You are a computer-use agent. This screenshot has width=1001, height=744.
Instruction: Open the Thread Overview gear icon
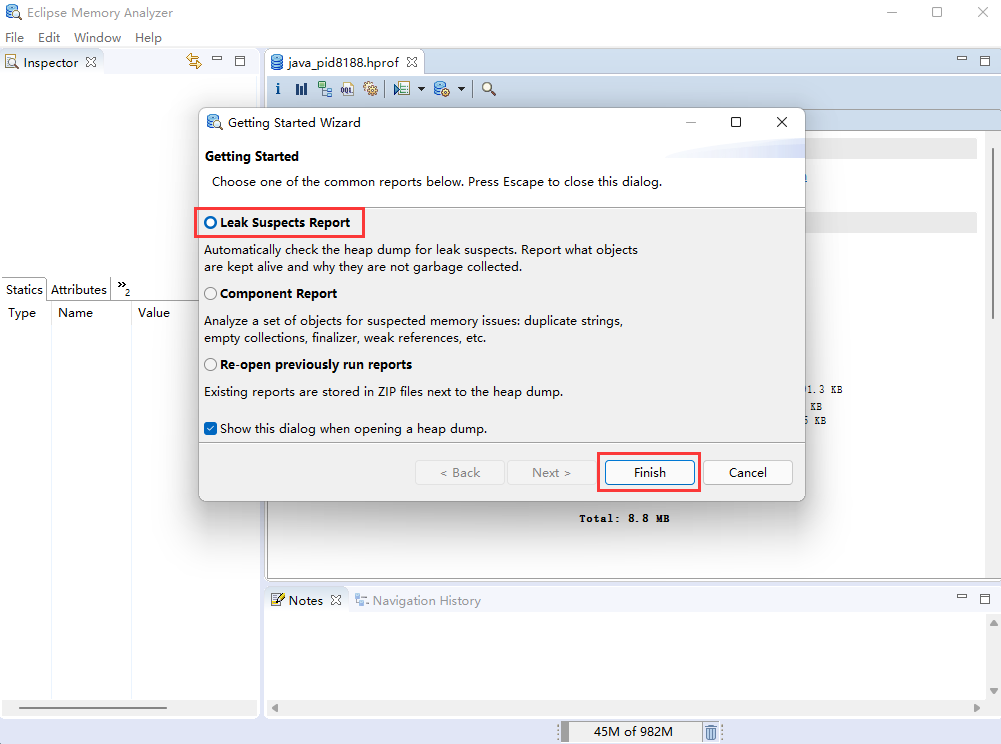click(370, 89)
